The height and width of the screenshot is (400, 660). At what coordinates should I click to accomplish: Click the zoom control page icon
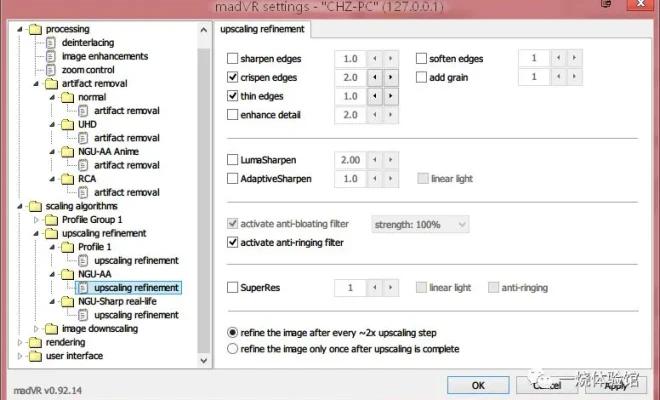(x=52, y=70)
